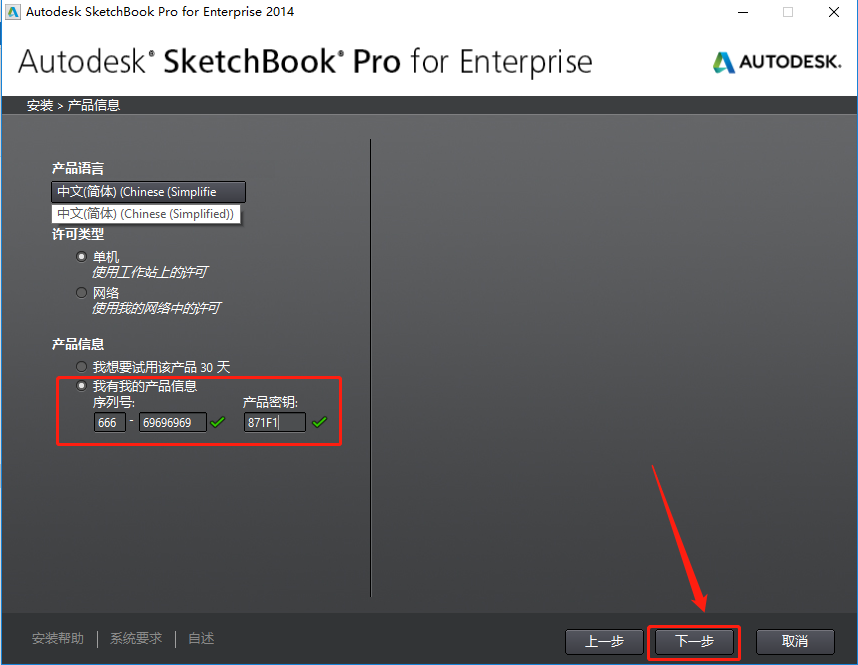Click the 产品密钥 label
Image resolution: width=858 pixels, height=665 pixels.
click(x=270, y=402)
